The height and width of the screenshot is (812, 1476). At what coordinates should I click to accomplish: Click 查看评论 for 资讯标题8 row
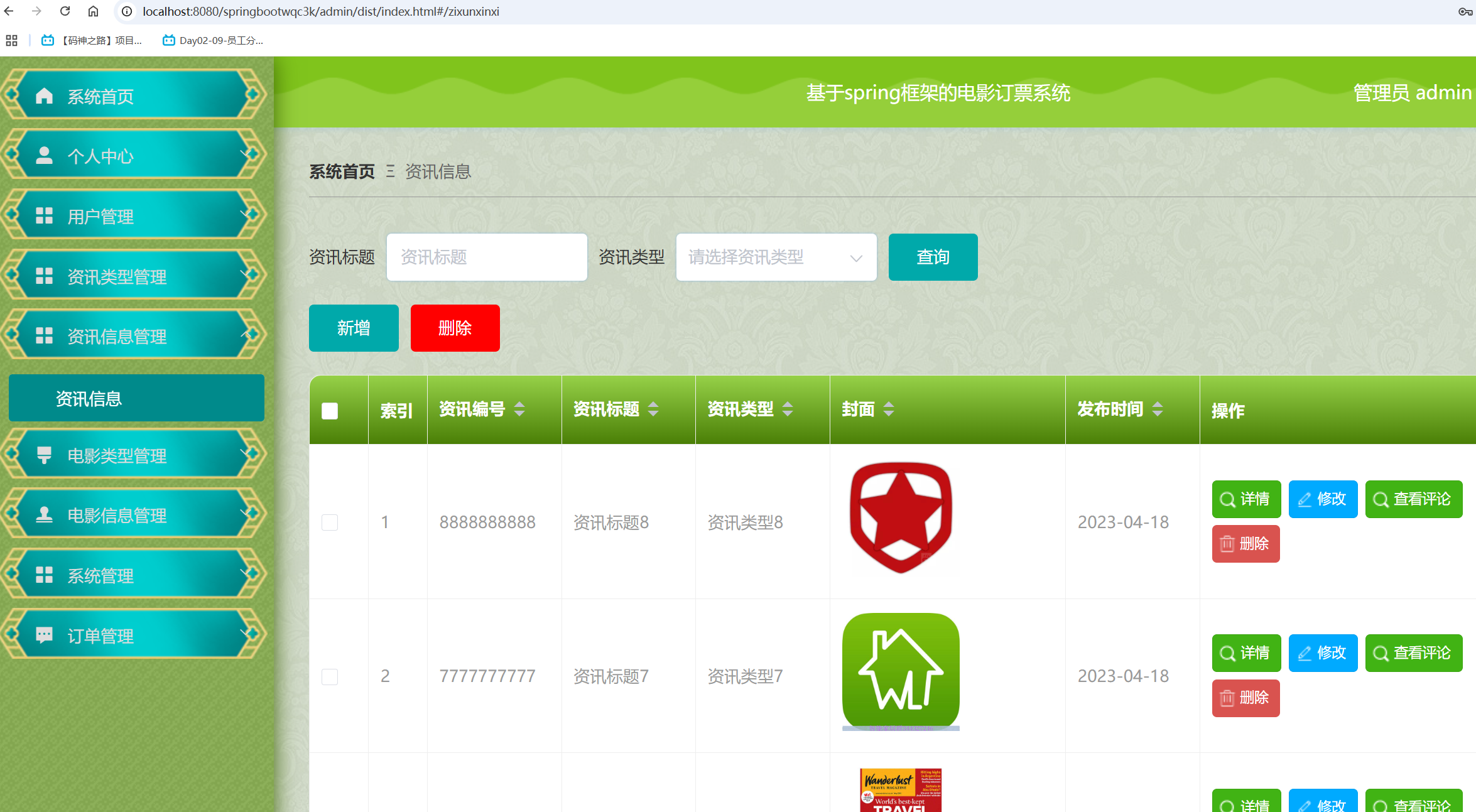click(x=1414, y=499)
